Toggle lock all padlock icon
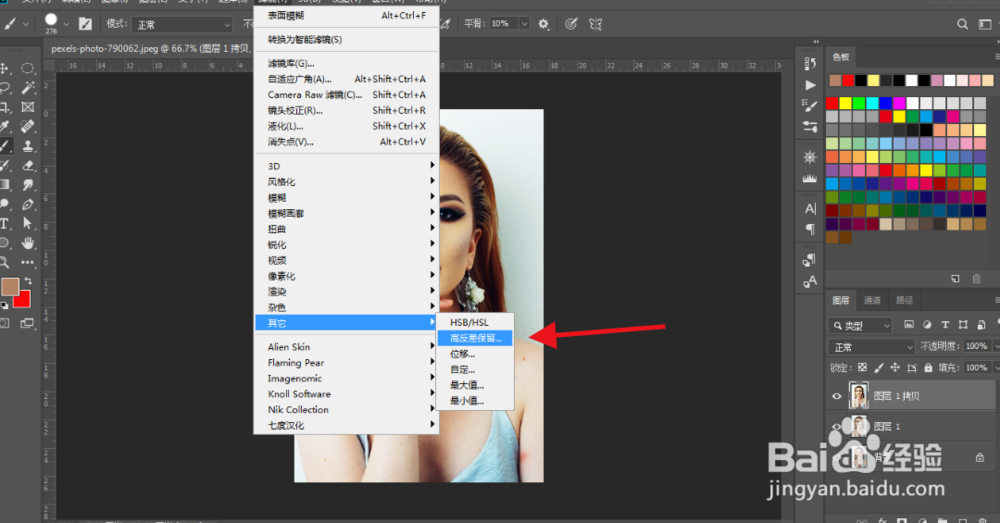The height and width of the screenshot is (523, 1000). [x=928, y=367]
